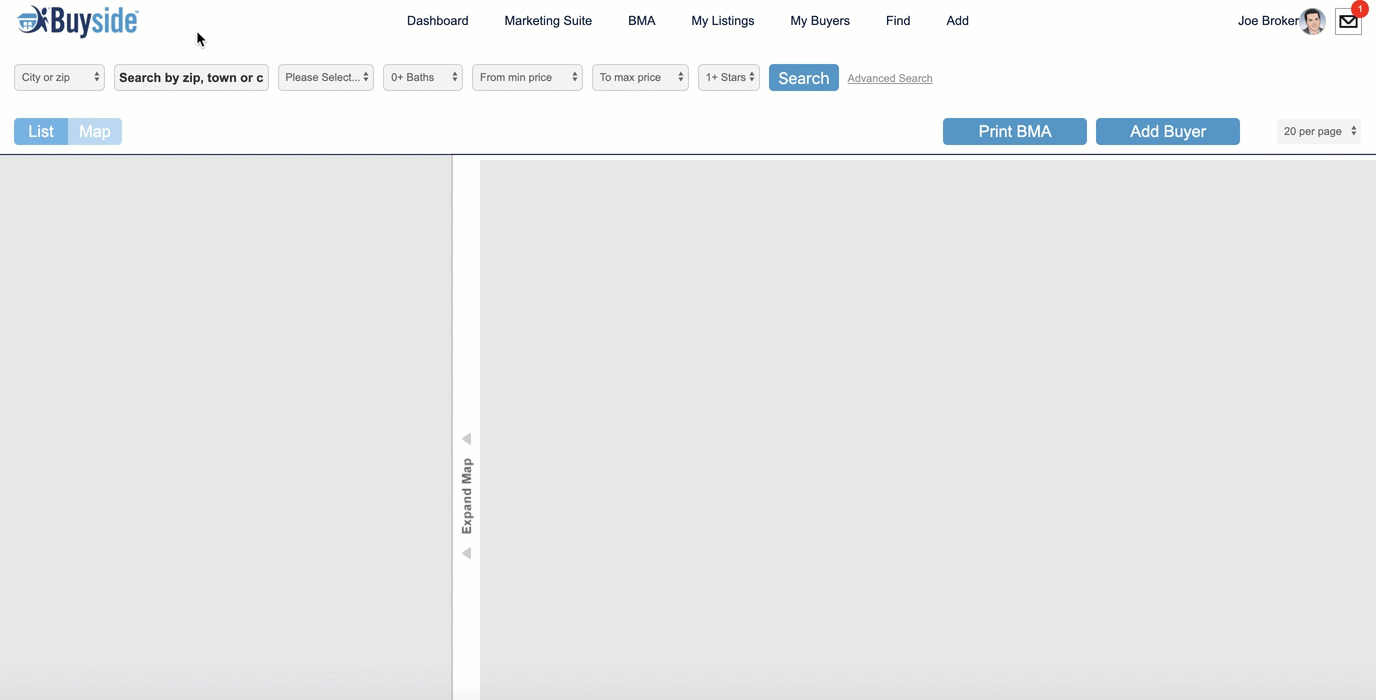Screen dimensions: 1376x700
Task: Open My Listings in top navigation
Action: point(723,21)
